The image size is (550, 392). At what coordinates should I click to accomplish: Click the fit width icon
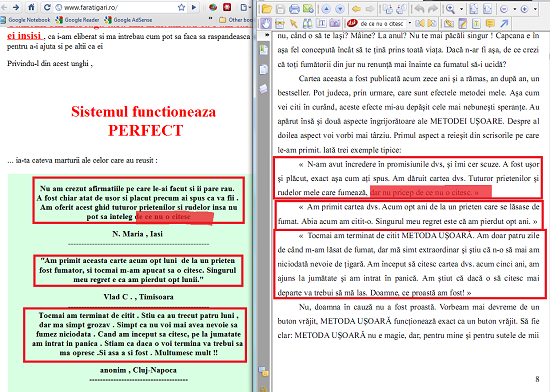487,8
